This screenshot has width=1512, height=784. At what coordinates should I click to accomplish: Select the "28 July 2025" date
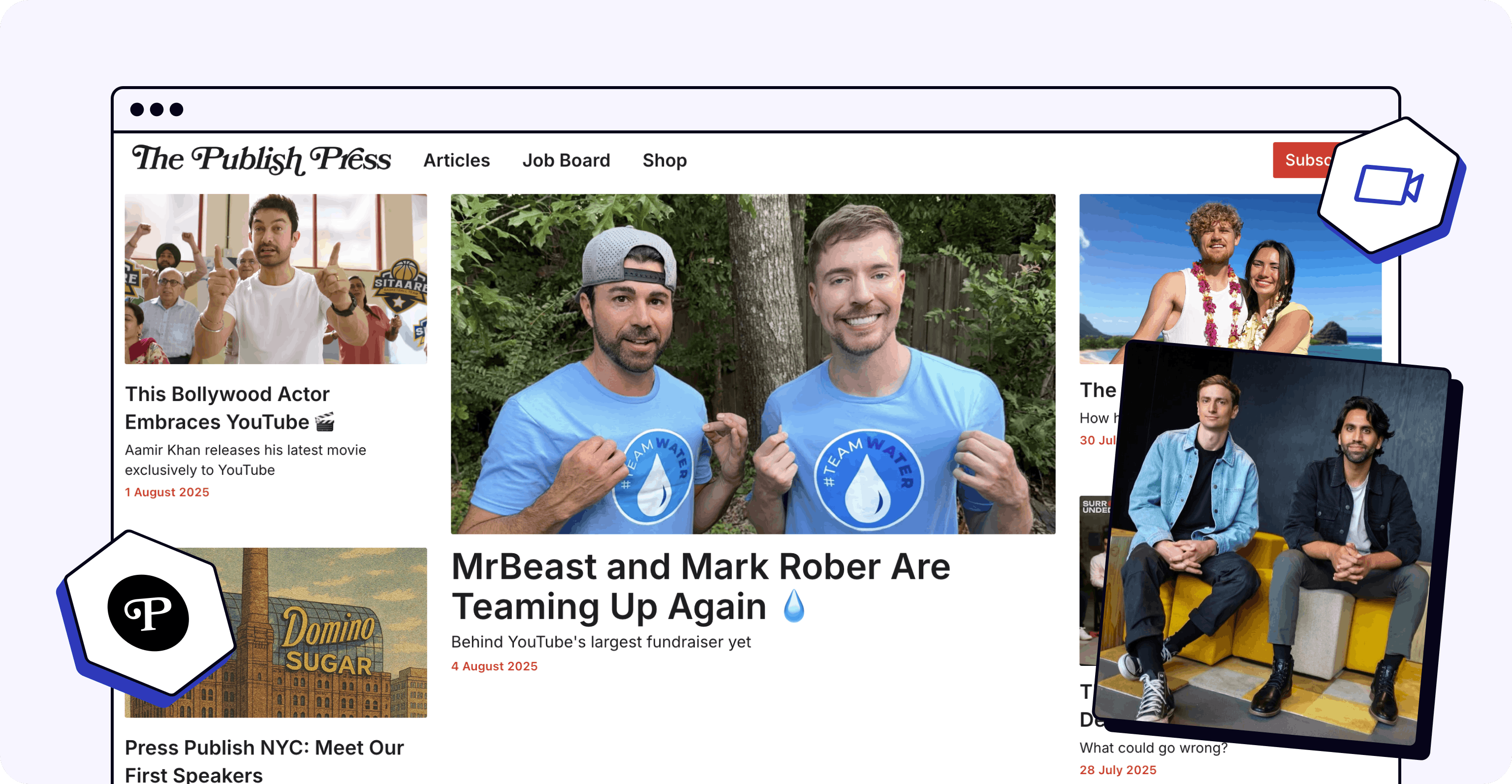pos(1118,770)
